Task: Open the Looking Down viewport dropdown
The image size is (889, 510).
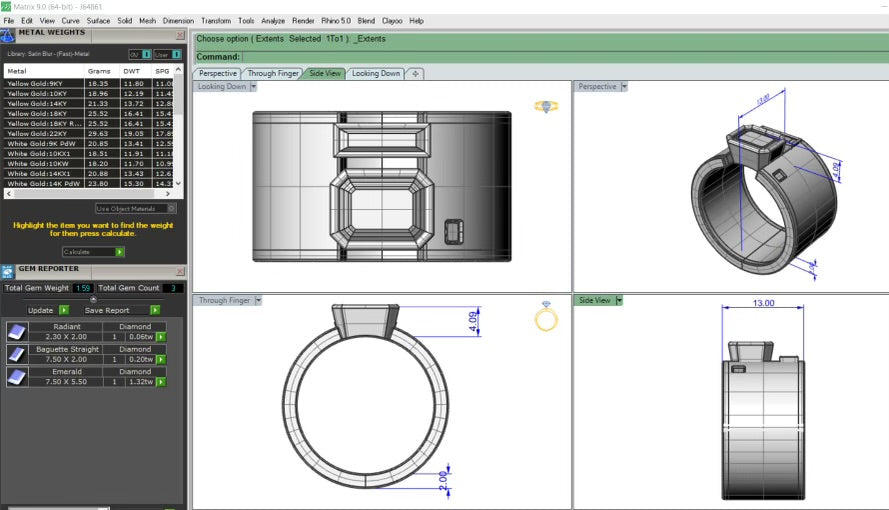Action: [x=253, y=87]
